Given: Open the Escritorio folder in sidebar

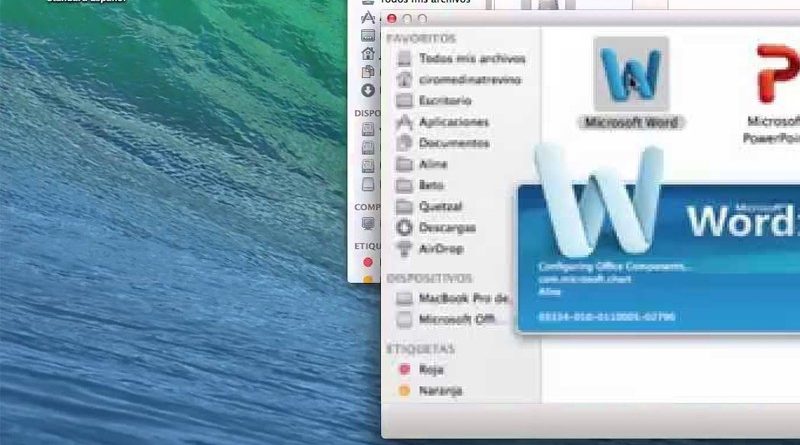Looking at the screenshot, I should pos(445,101).
